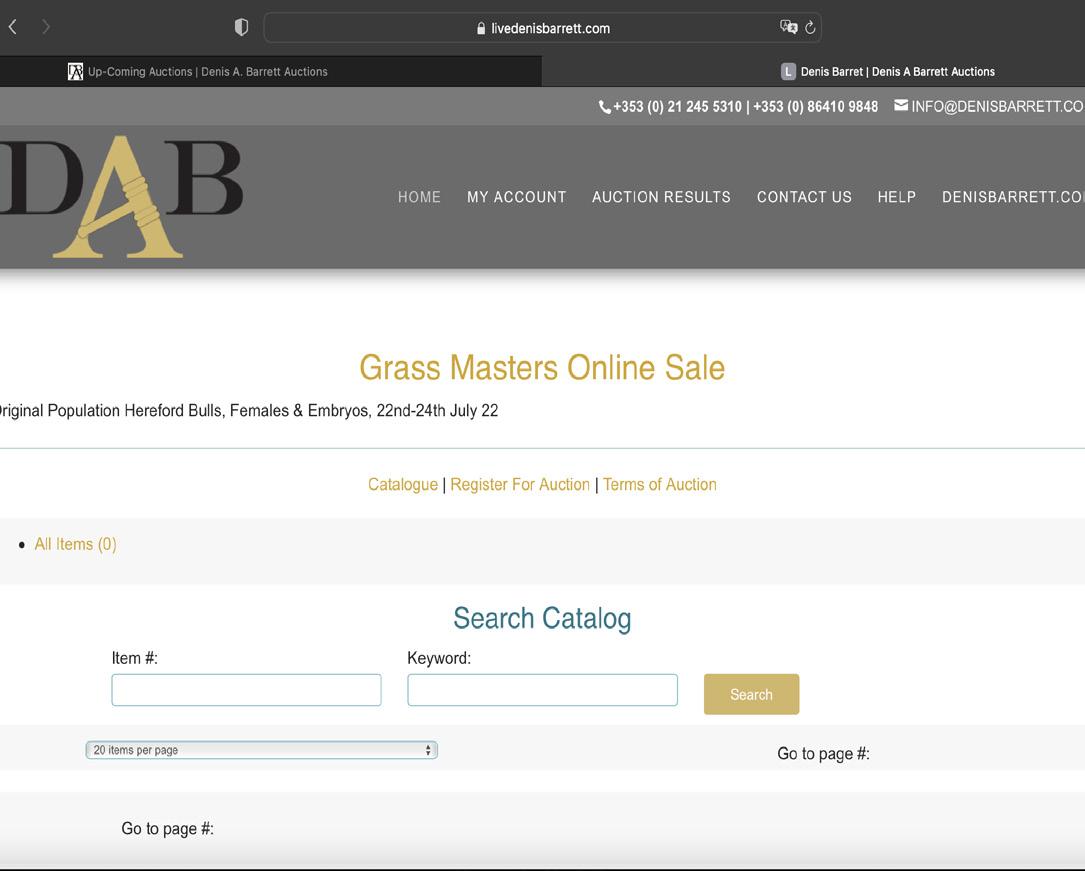The image size is (1085, 871).
Task: Click the Search Catalog heading
Action: pos(542,618)
